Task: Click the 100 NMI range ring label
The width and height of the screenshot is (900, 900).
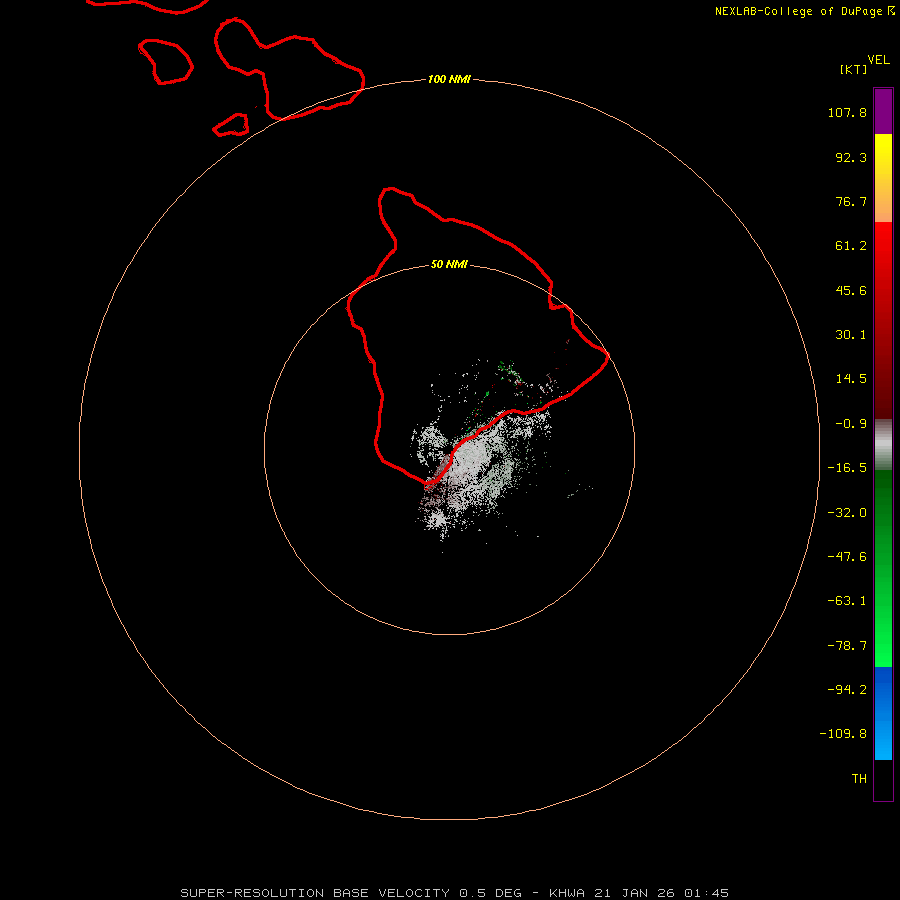Action: coord(449,79)
